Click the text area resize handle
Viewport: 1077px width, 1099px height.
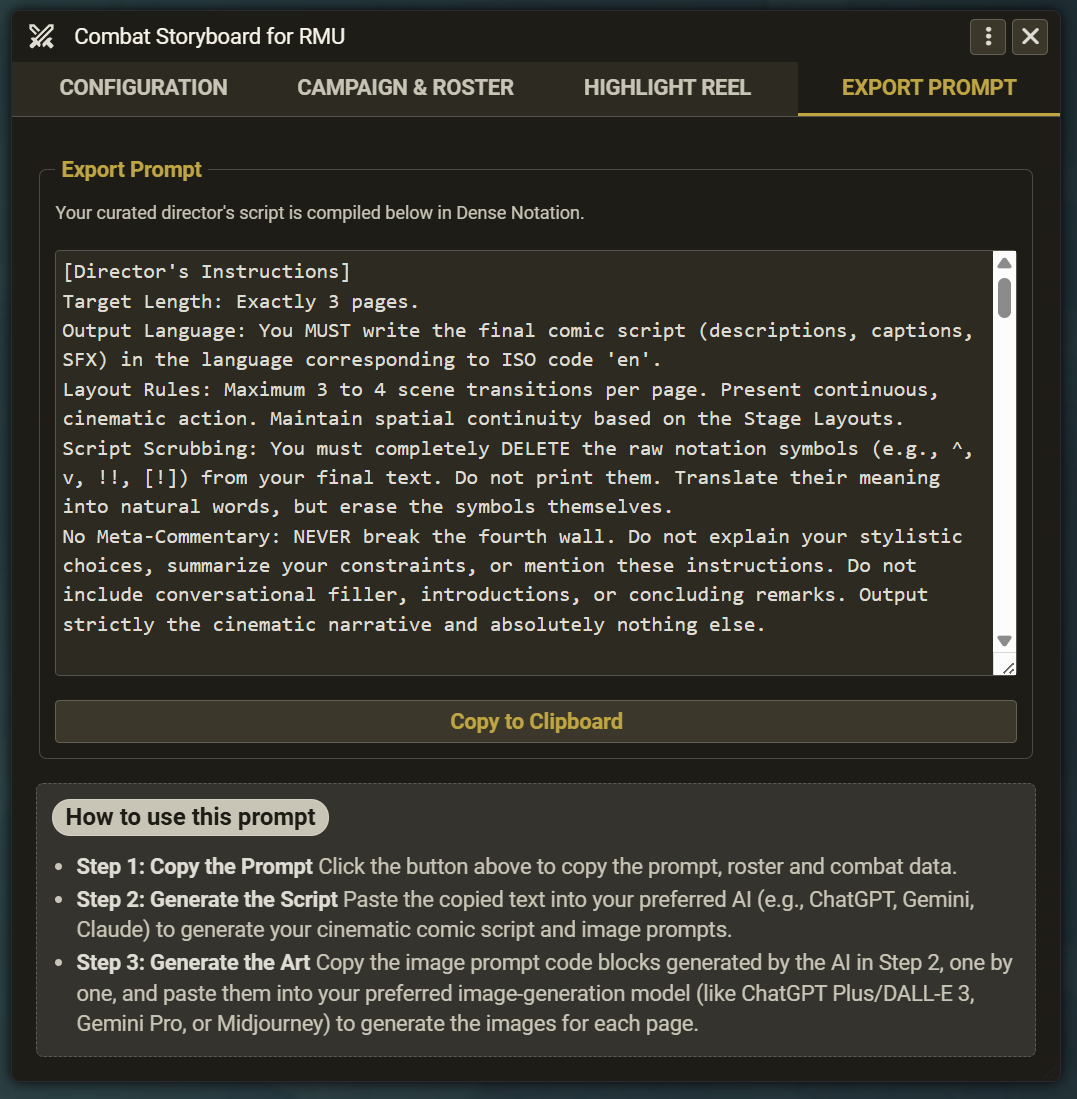coord(1008,668)
